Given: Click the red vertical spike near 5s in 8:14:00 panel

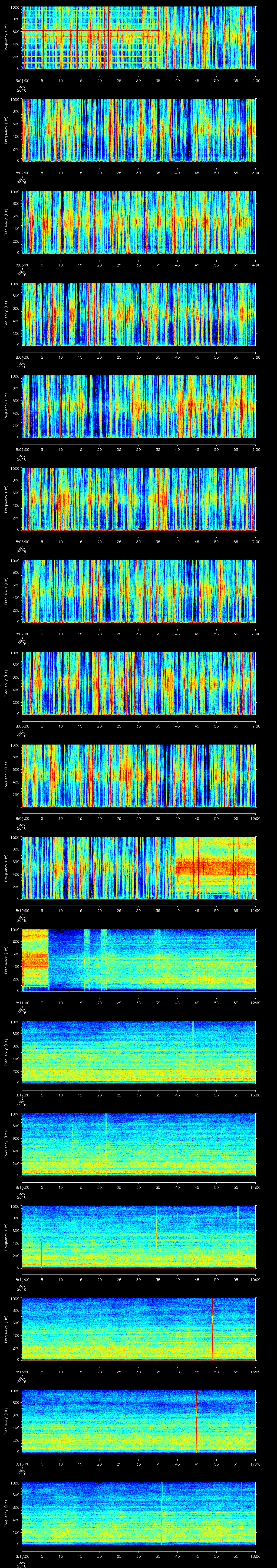Looking at the screenshot, I should 41,1237.
